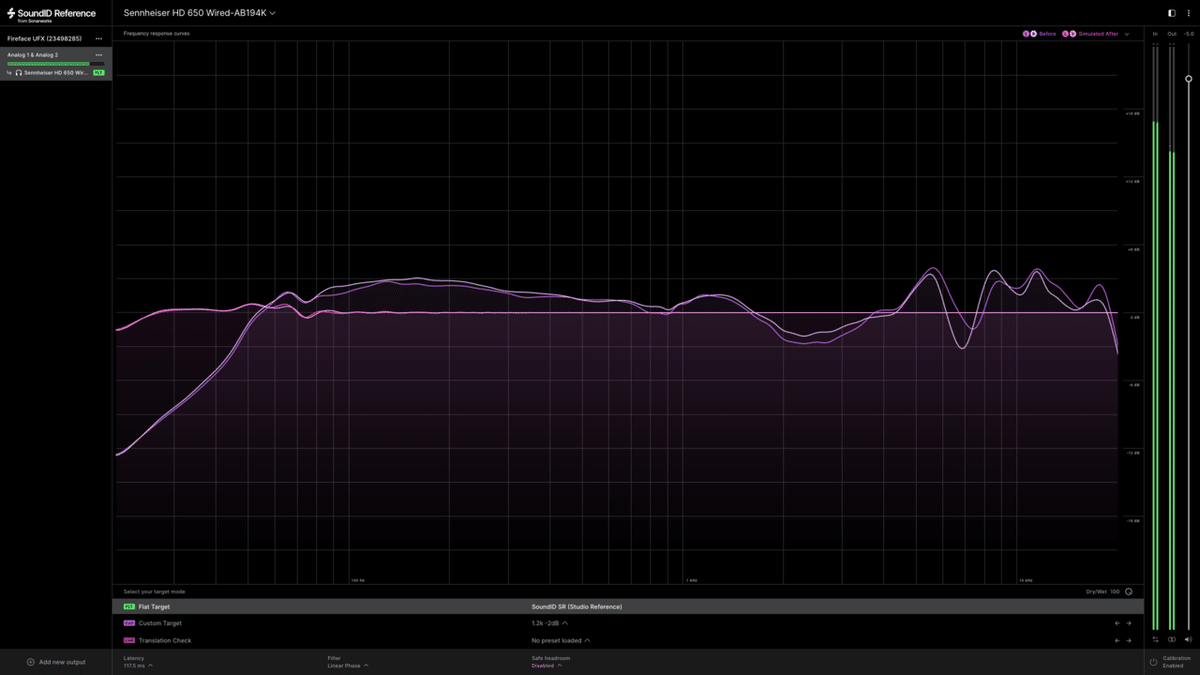Toggle the Simulated After right channel curve
Screen dimensions: 1200x675
pos(1073,34)
